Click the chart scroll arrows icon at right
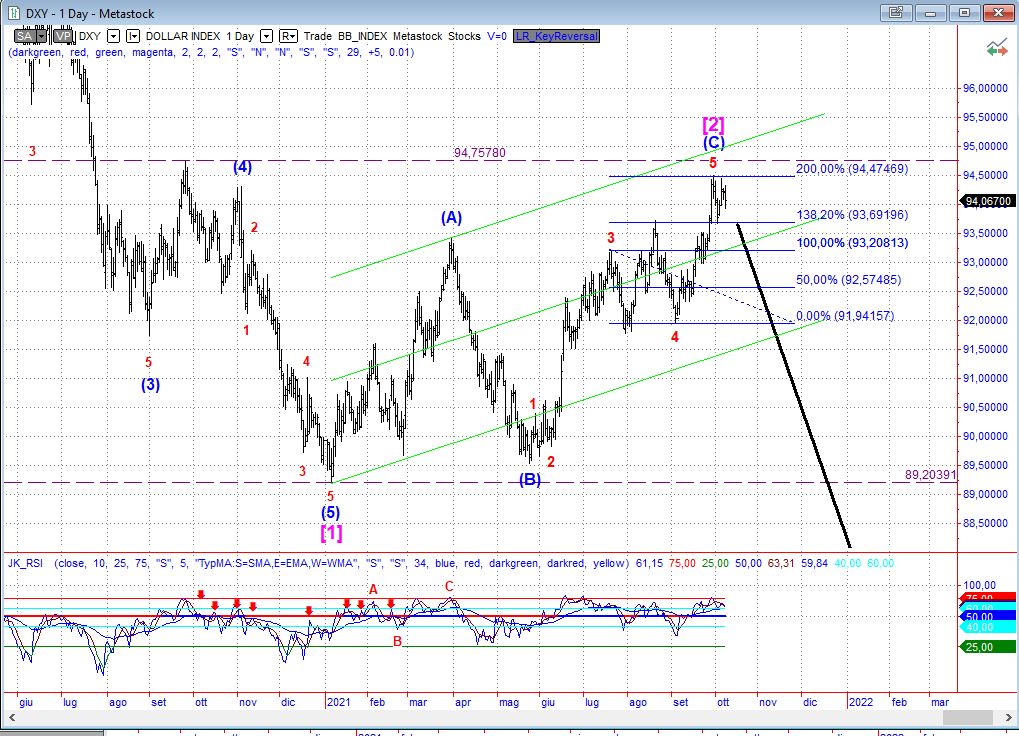The width and height of the screenshot is (1019, 736). (x=996, y=48)
